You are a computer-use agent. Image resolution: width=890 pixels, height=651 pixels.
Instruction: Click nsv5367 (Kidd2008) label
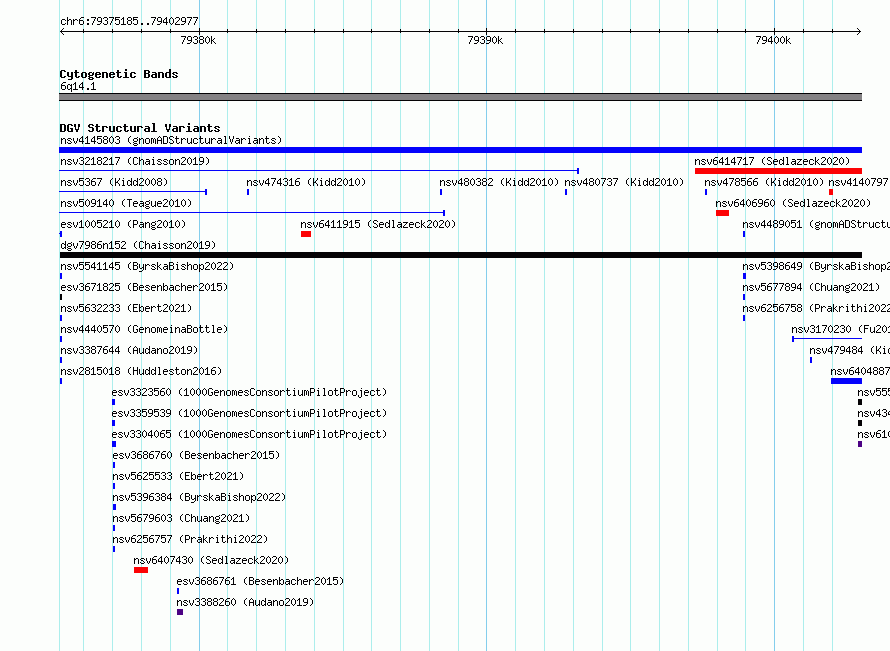click(114, 182)
